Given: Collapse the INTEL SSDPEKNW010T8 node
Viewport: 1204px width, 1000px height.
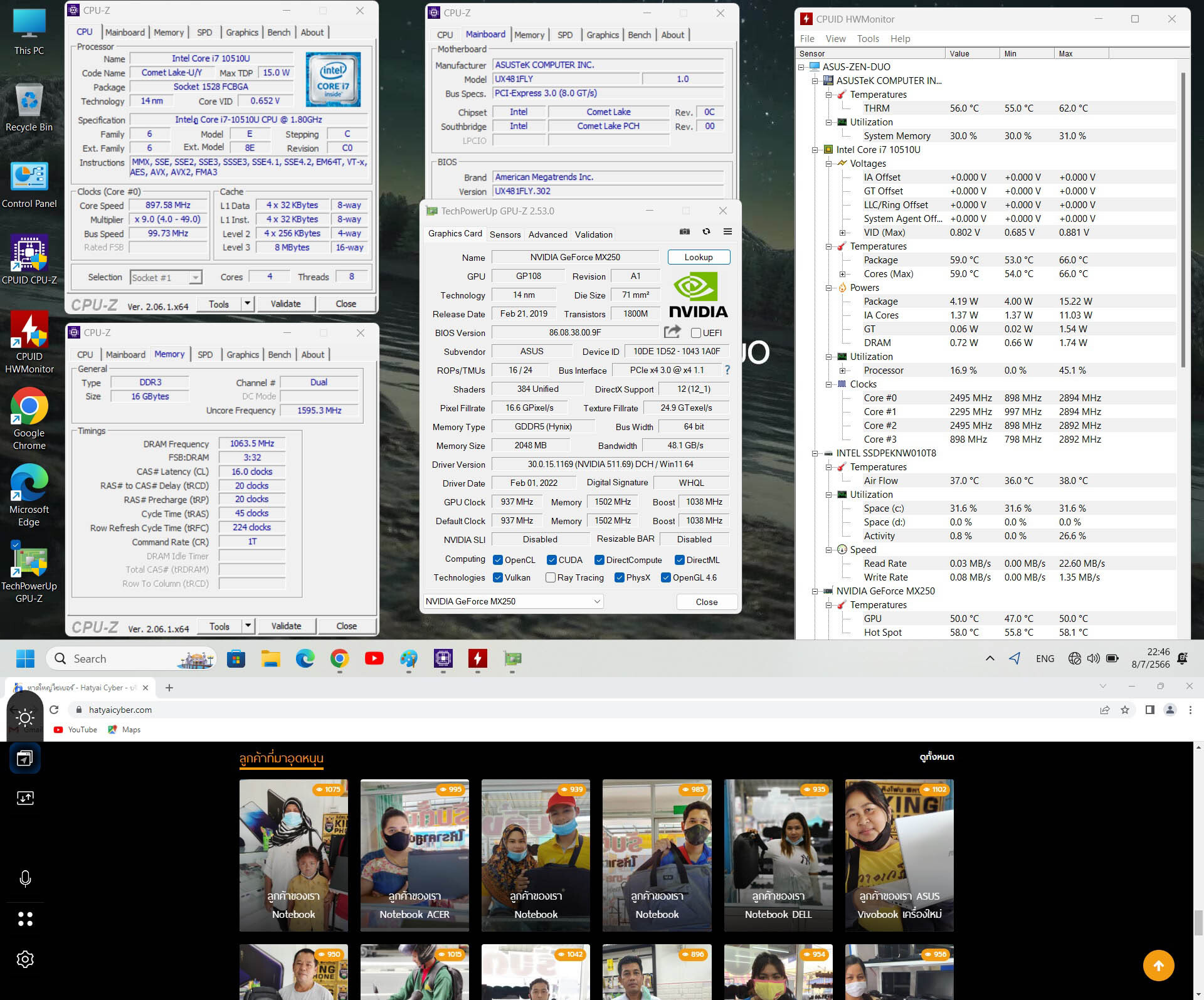Looking at the screenshot, I should click(815, 453).
